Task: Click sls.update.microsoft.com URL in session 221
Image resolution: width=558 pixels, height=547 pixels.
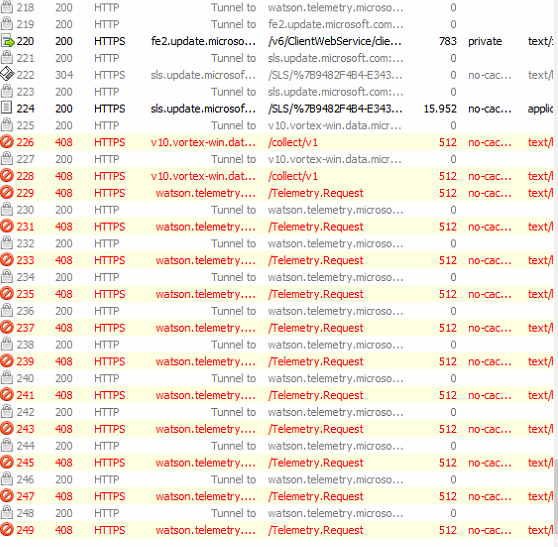Action: point(335,58)
